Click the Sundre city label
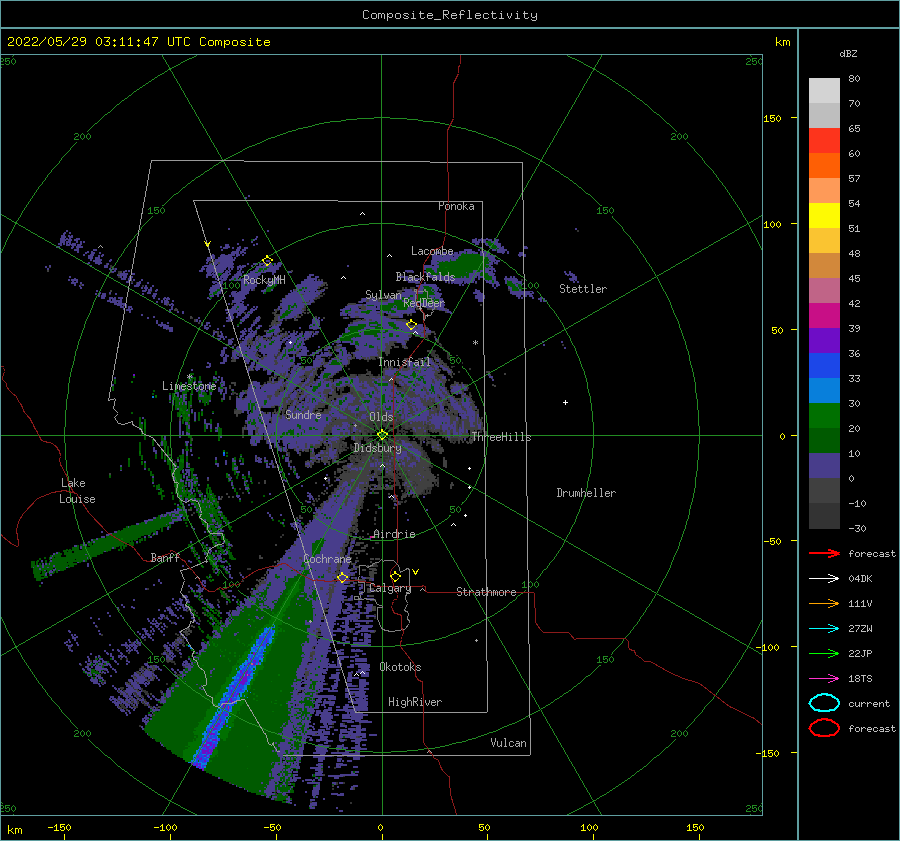900x841 pixels. (303, 414)
